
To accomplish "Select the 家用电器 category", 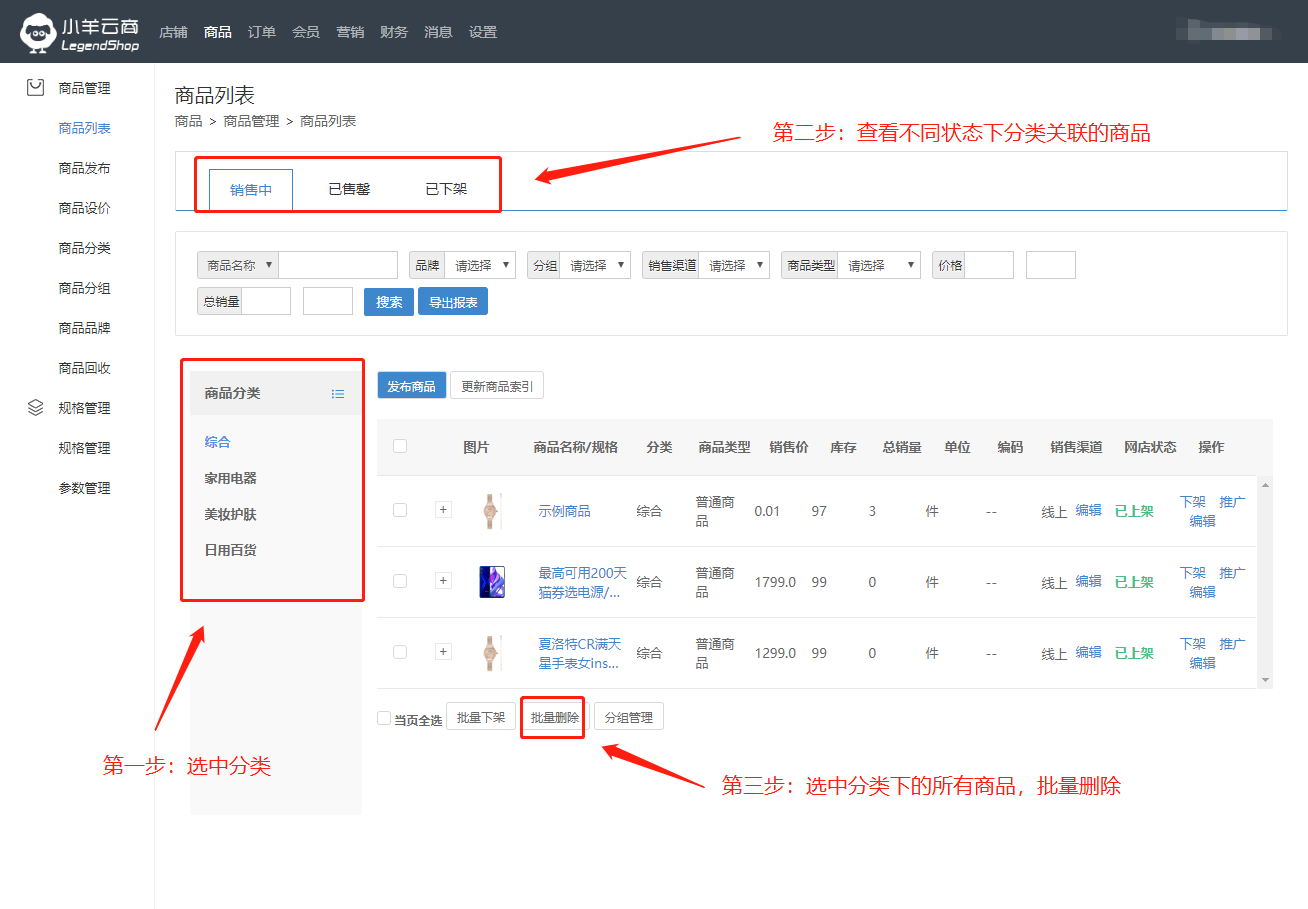I will point(231,478).
